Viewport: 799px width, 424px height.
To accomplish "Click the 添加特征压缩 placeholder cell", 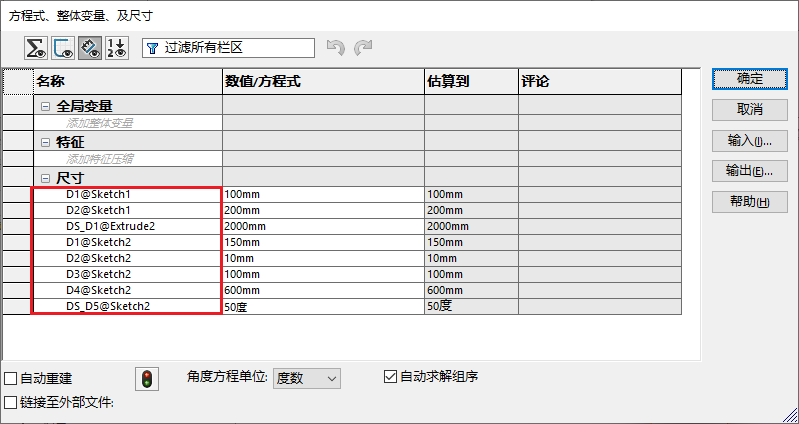I will tap(128, 159).
